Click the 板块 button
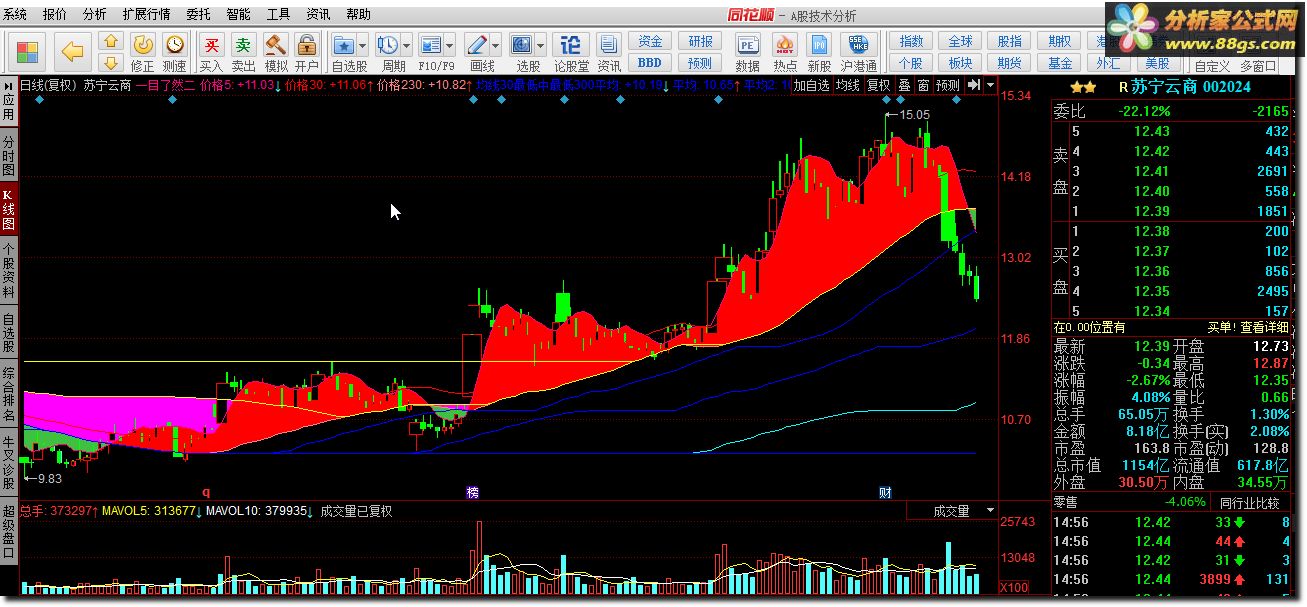Image resolution: width=1307 pixels, height=607 pixels. click(x=960, y=63)
